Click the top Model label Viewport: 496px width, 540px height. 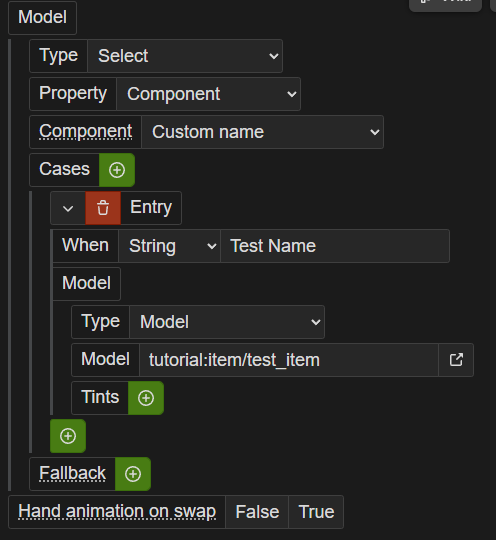(42, 17)
